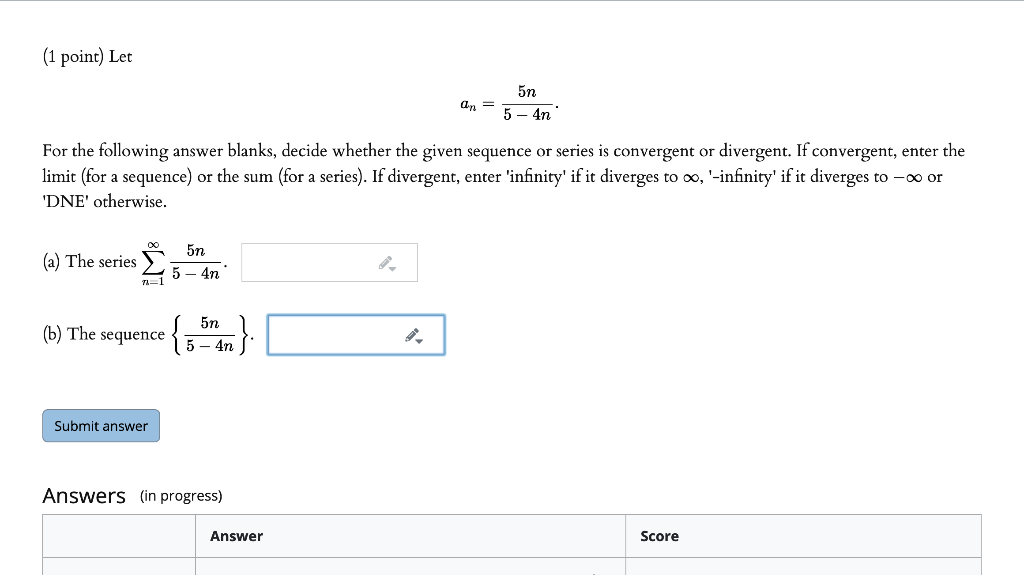Select the Score column header
This screenshot has width=1024, height=577.
[659, 536]
